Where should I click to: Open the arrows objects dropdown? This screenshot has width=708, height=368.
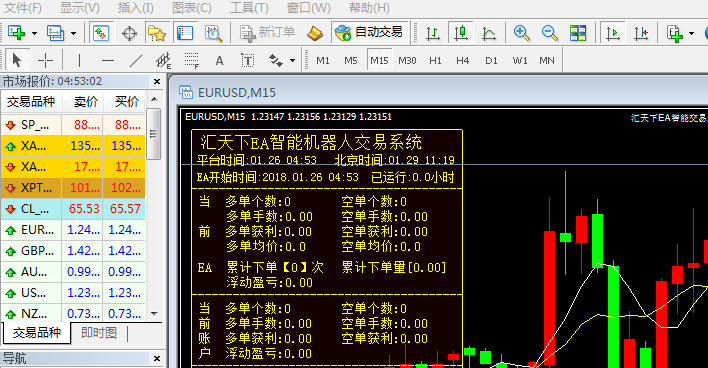pyautogui.click(x=293, y=61)
